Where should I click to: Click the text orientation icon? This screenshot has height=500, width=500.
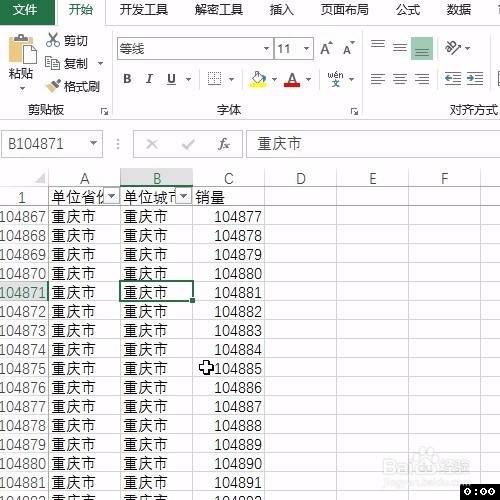[453, 48]
